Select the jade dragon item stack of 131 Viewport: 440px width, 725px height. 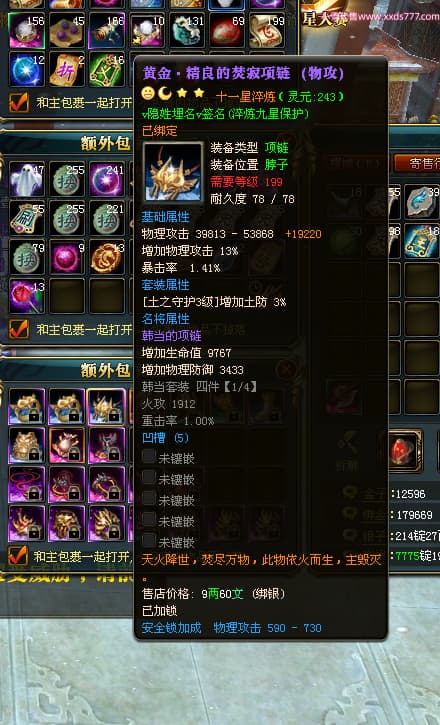pyautogui.click(x=187, y=30)
